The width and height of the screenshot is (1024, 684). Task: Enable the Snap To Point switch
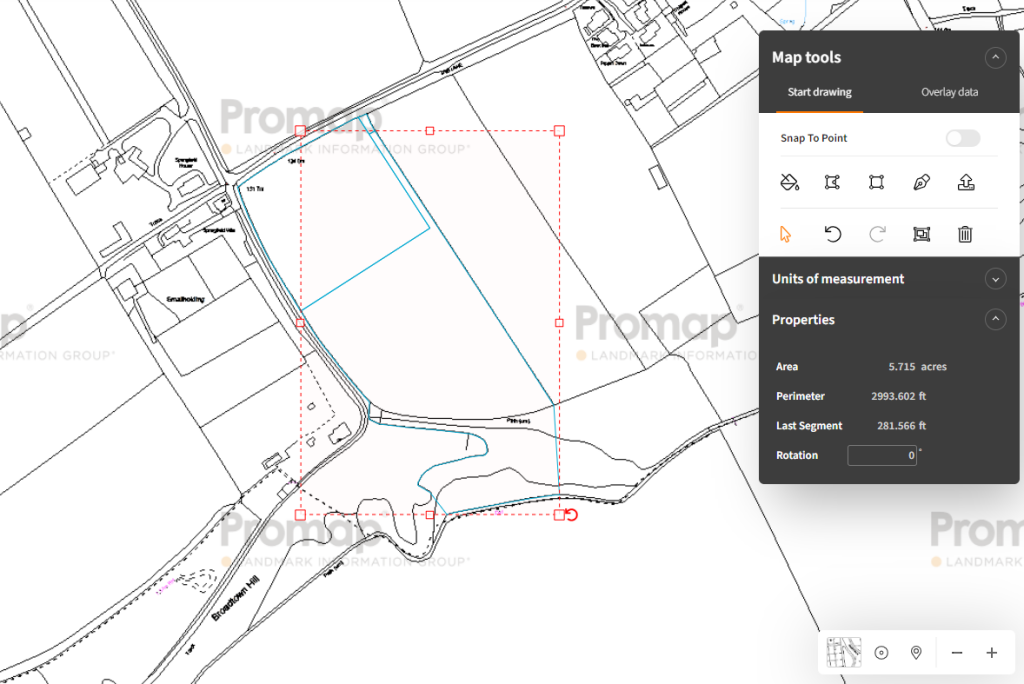pos(963,138)
